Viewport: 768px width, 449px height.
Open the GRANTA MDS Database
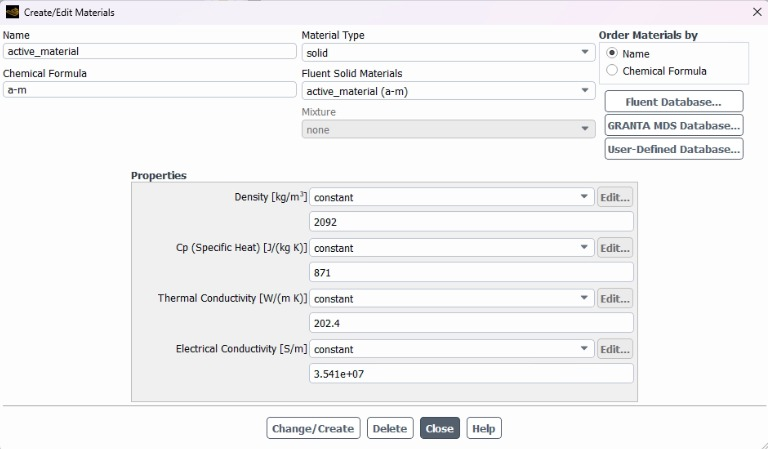point(674,125)
